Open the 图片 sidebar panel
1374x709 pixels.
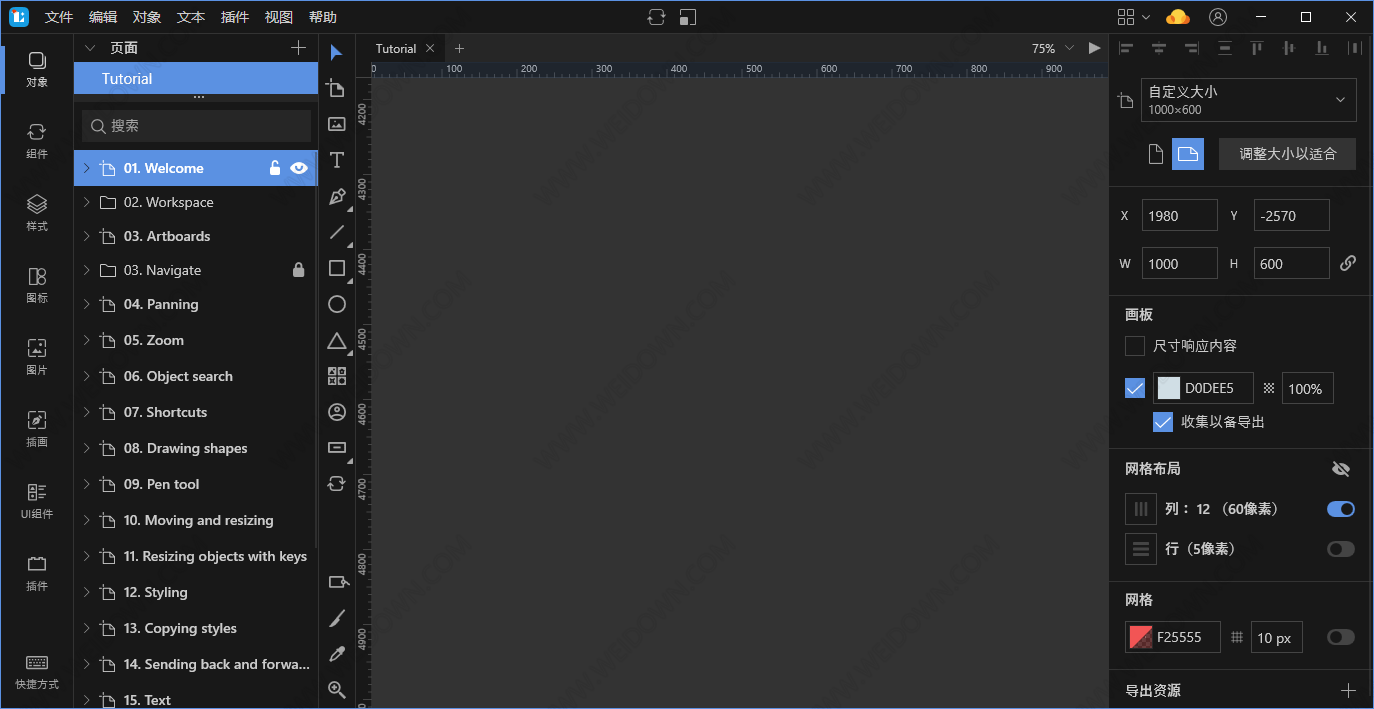37,357
